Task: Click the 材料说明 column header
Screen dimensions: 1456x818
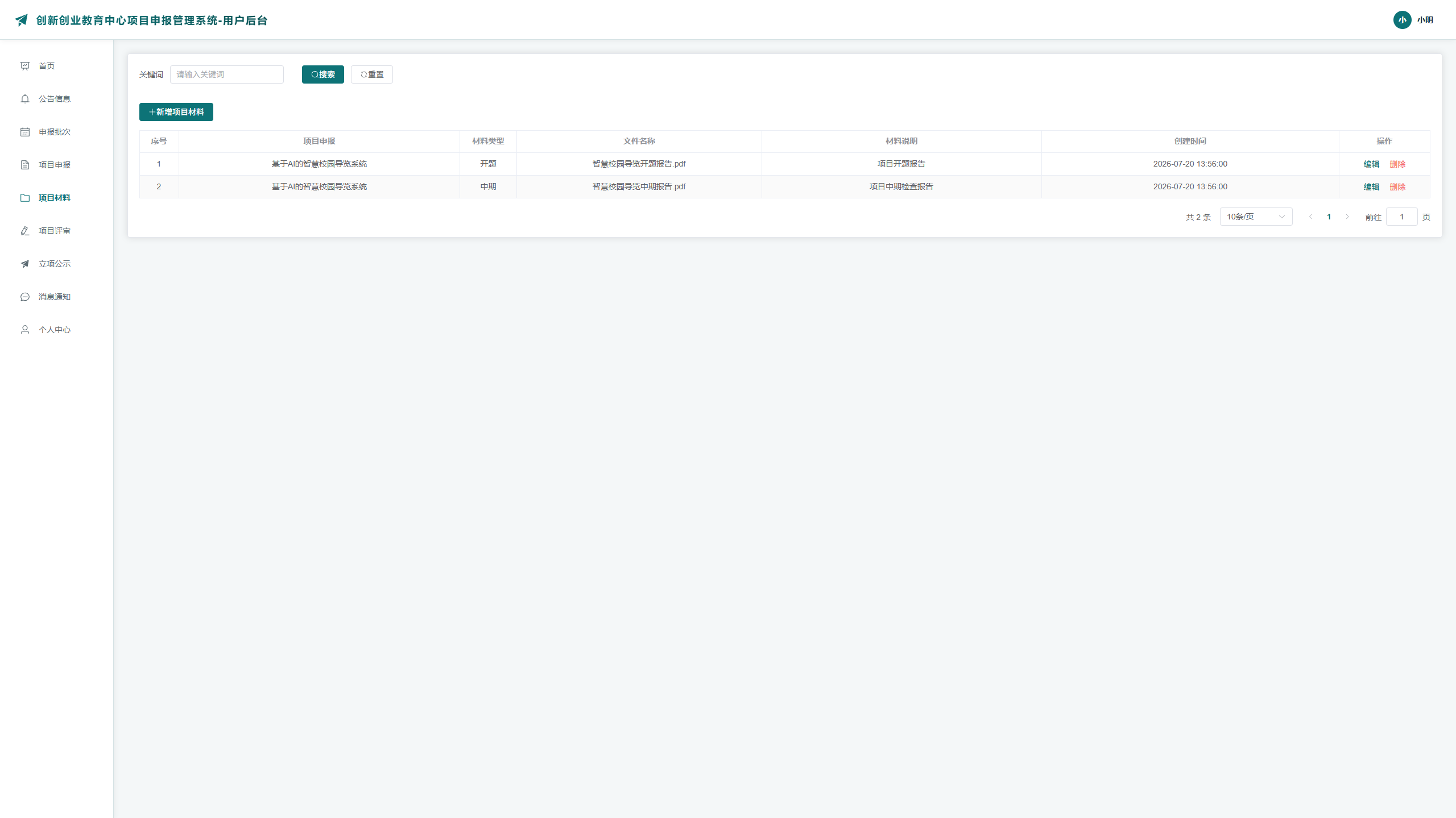Action: point(901,141)
